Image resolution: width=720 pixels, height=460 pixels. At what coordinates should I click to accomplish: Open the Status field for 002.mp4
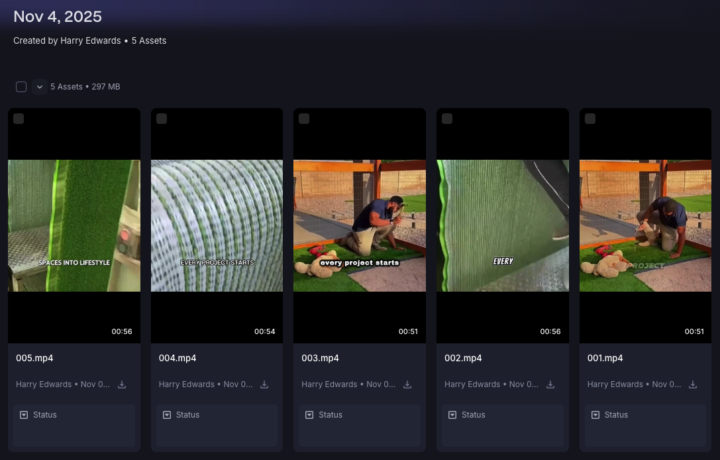pos(502,426)
